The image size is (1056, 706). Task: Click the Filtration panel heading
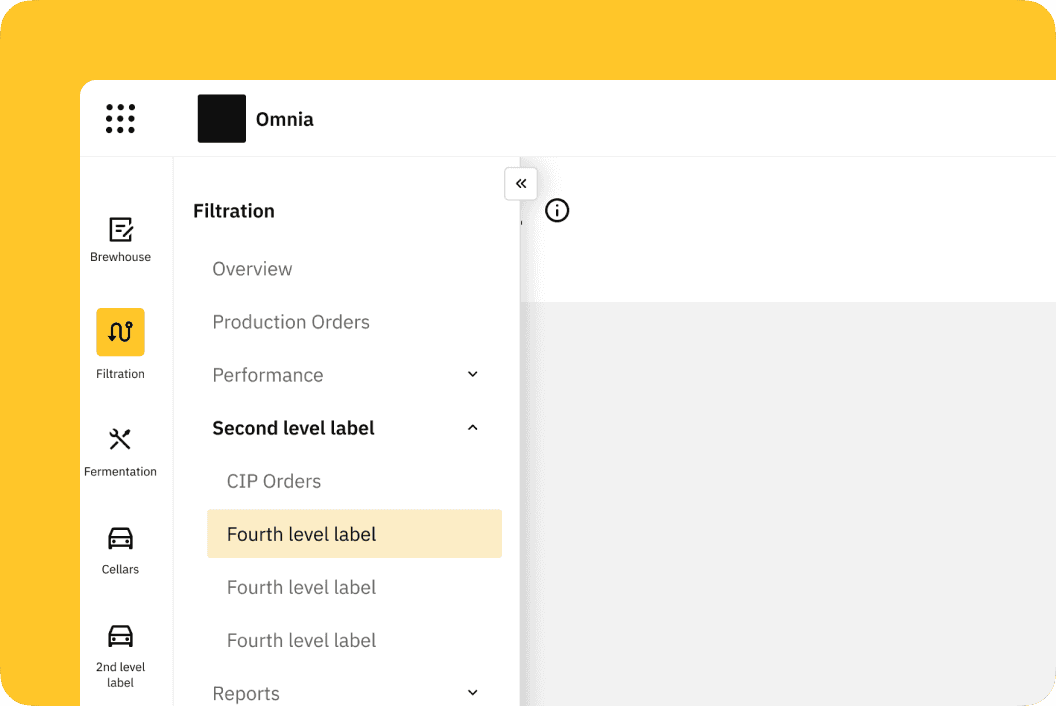[234, 211]
